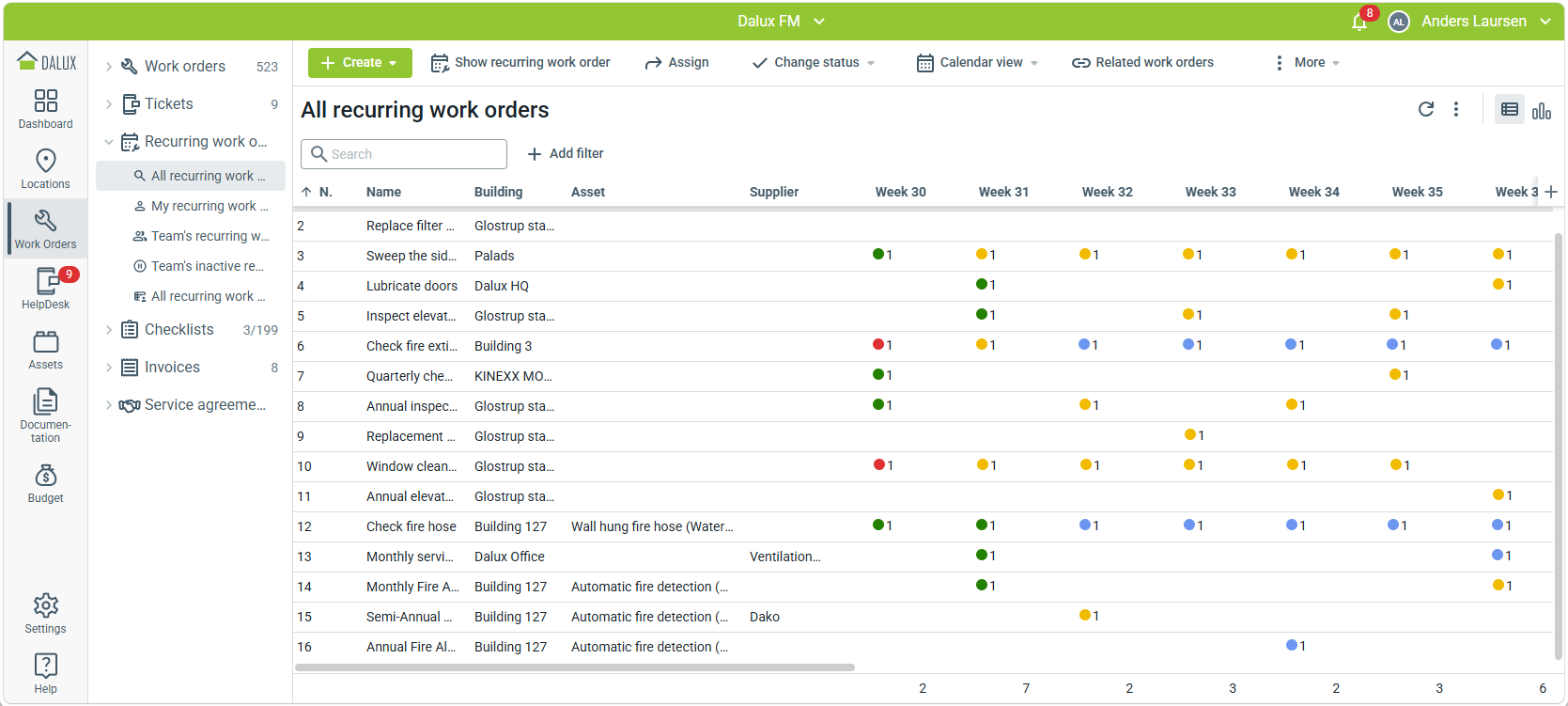1568x706 pixels.
Task: Open the Calendar view dropdown
Action: pyautogui.click(x=977, y=63)
